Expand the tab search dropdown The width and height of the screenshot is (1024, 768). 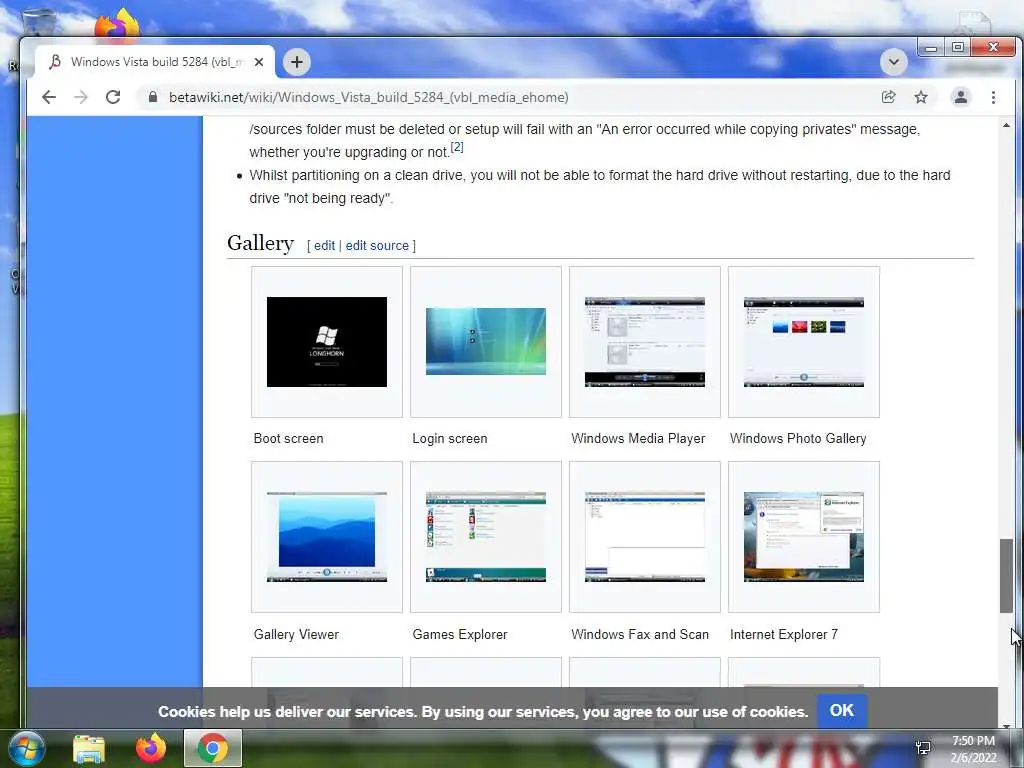point(893,62)
